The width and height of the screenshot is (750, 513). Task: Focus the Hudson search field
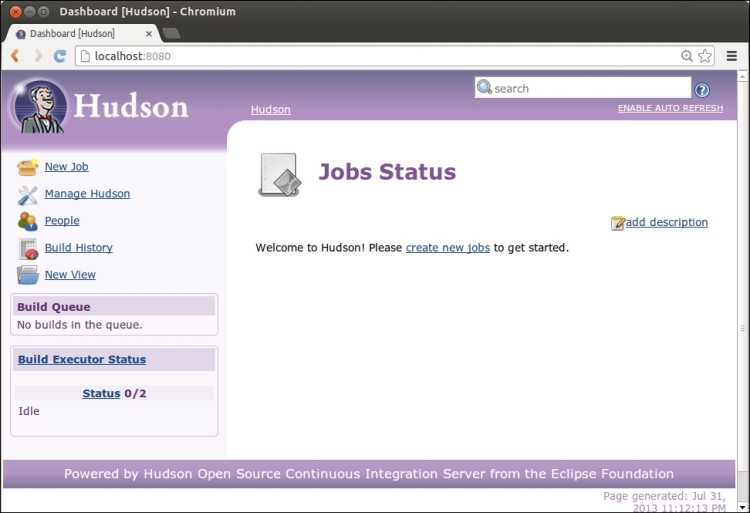583,87
